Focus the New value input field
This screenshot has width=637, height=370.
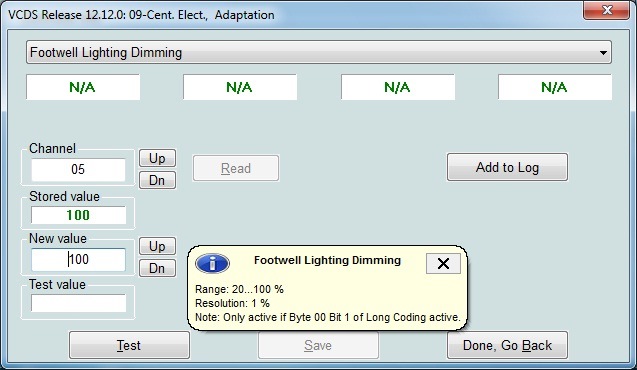point(78,260)
